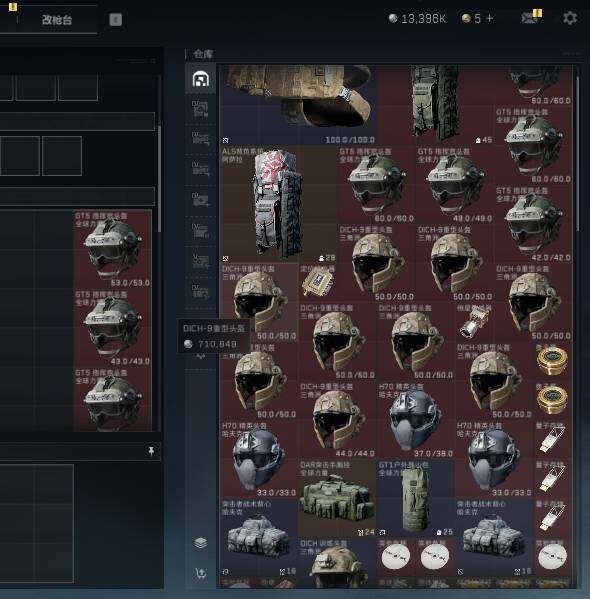Select the main warehouse storage icon

(201, 79)
